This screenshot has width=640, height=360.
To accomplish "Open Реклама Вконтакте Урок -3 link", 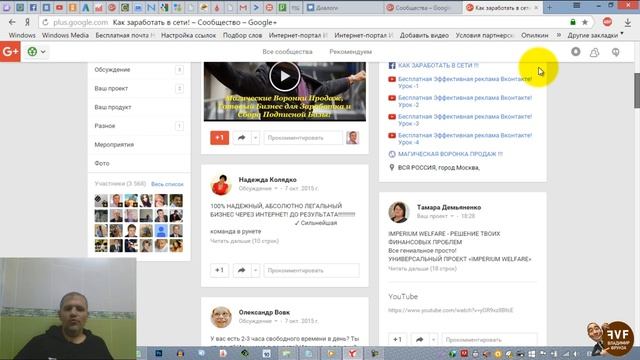I will 465,120.
